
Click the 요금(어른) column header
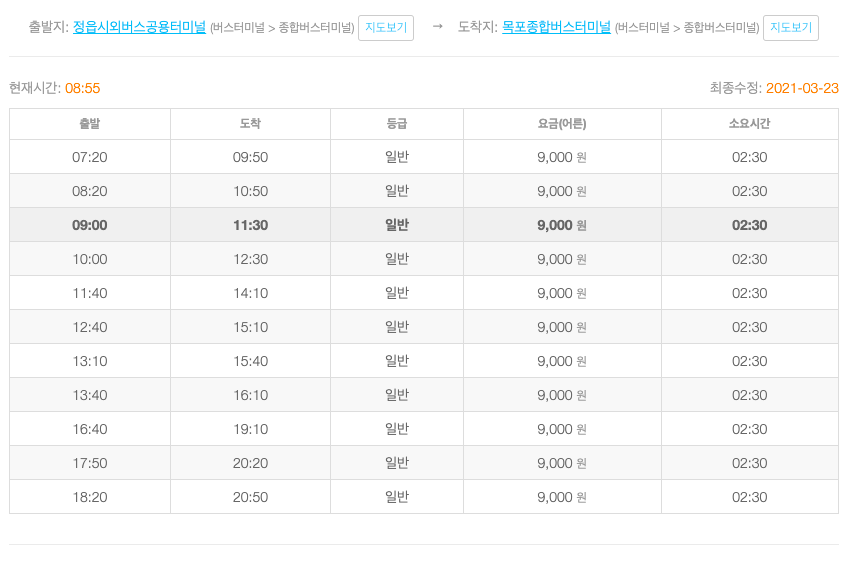pos(562,124)
